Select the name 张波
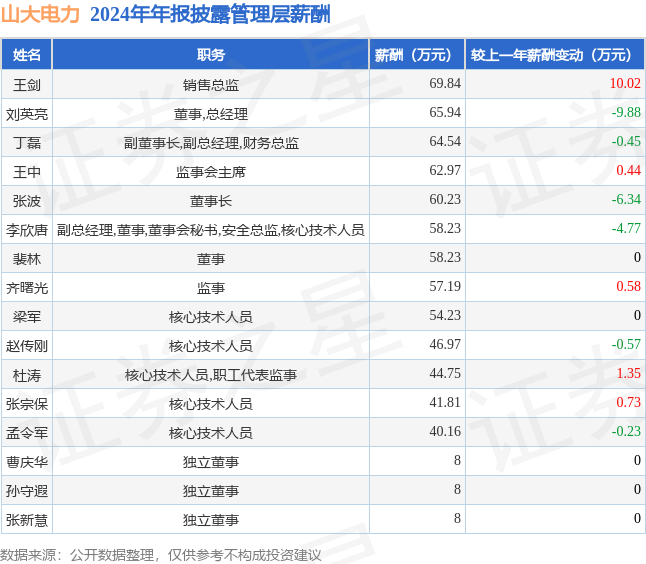Image resolution: width=646 pixels, height=564 pixels. click(27, 201)
